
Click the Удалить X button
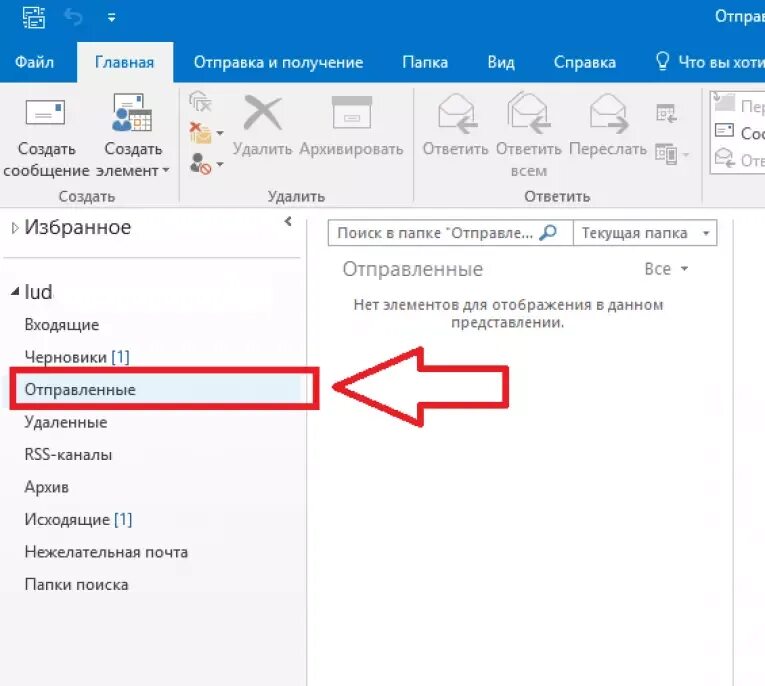262,127
